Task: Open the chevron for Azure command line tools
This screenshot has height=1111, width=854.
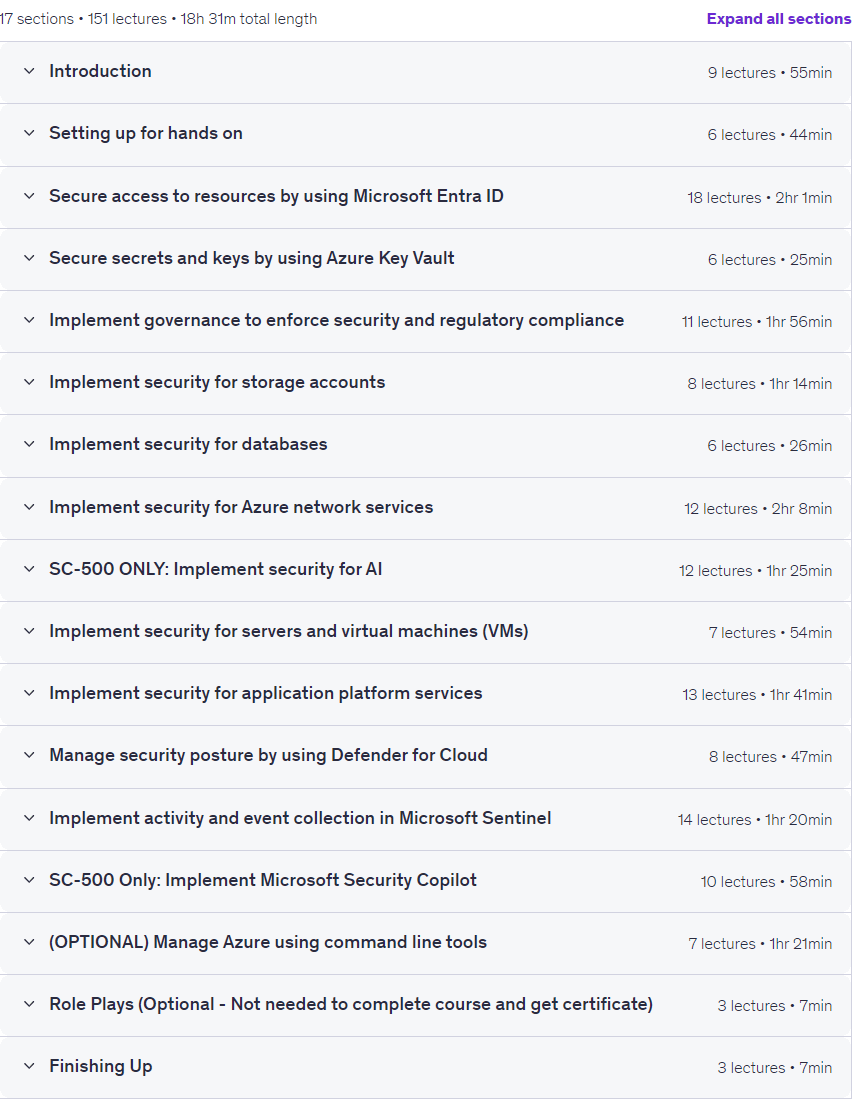Action: [x=29, y=942]
